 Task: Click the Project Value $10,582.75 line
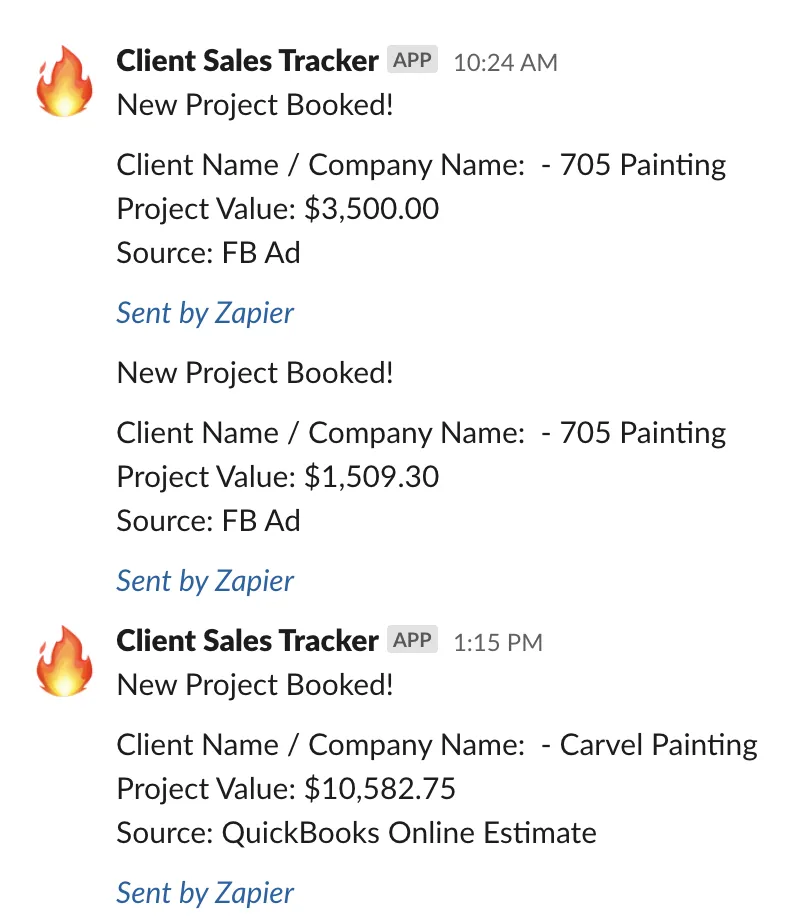[x=286, y=789]
